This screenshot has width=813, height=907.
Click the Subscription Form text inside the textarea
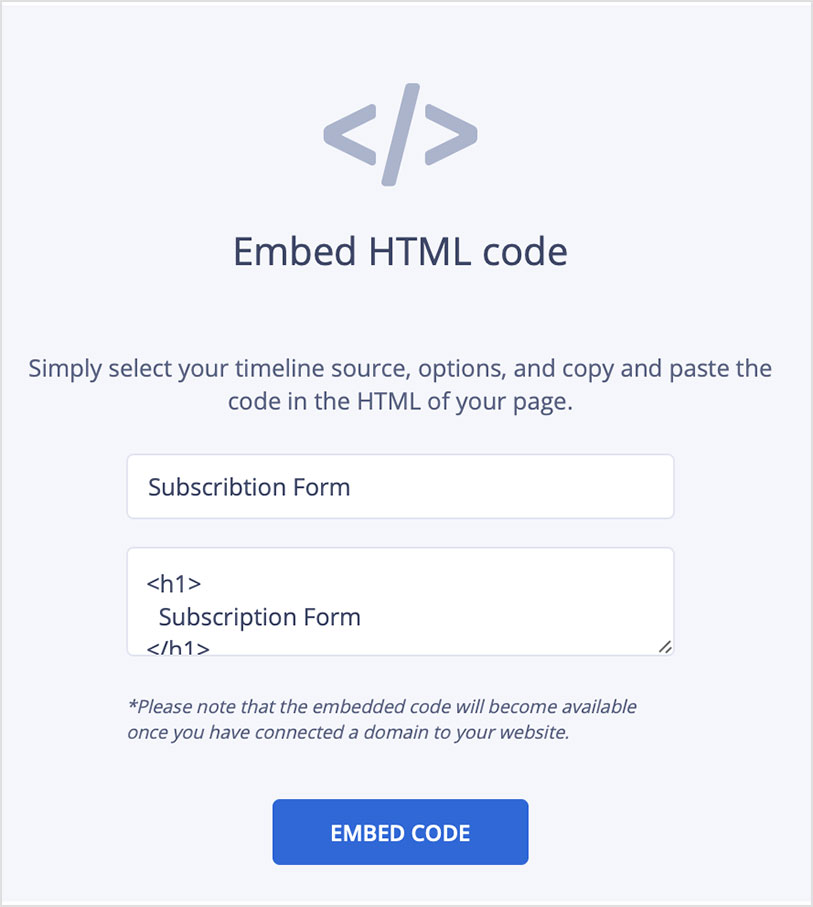[x=260, y=617]
